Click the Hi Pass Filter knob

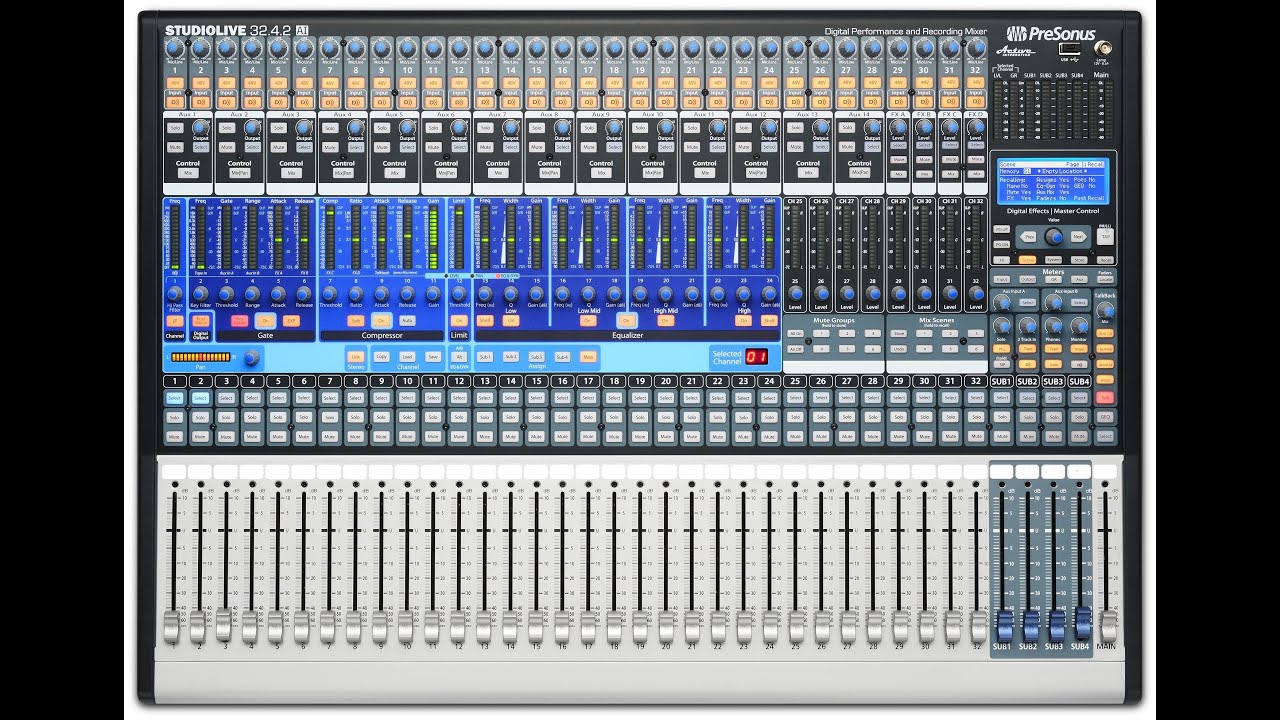click(x=175, y=294)
